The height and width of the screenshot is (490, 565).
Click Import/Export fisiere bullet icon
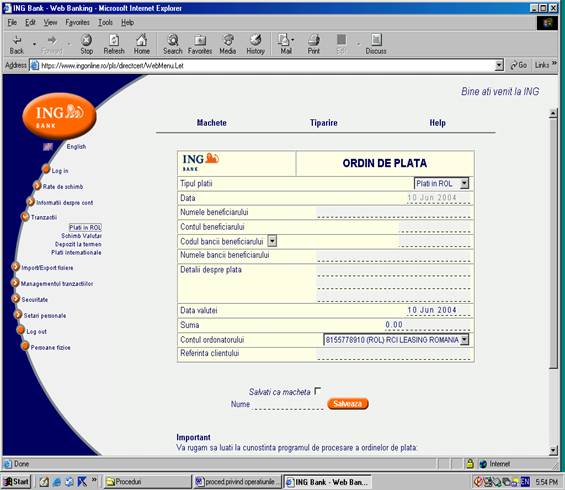click(x=15, y=267)
